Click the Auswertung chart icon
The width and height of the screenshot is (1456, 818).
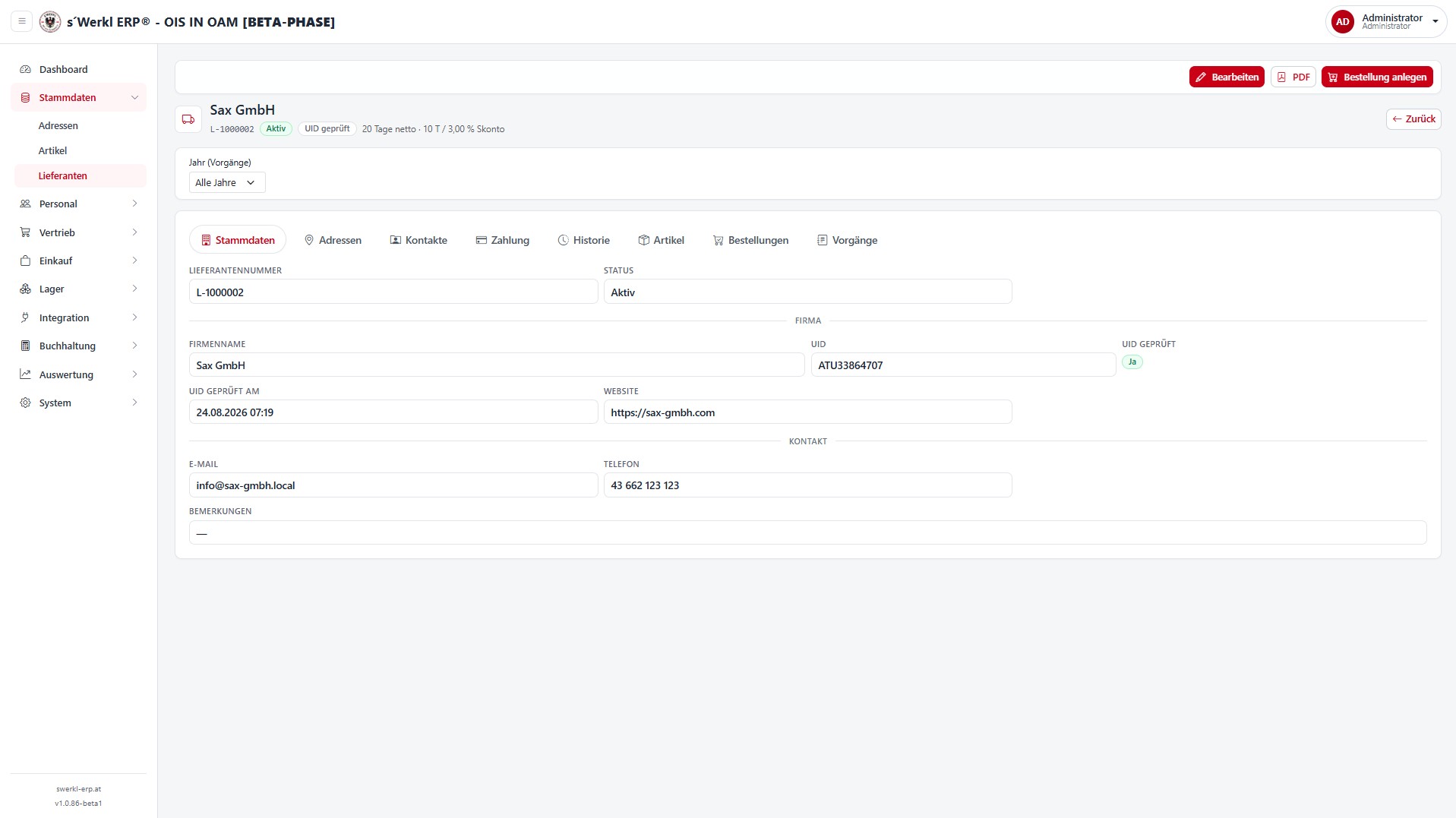tap(25, 374)
